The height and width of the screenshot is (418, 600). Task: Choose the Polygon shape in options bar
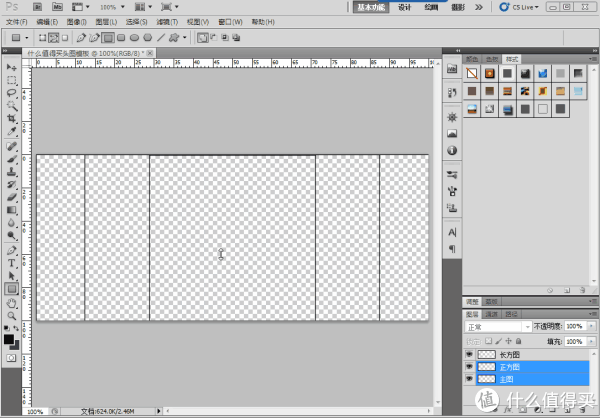[x=147, y=38]
